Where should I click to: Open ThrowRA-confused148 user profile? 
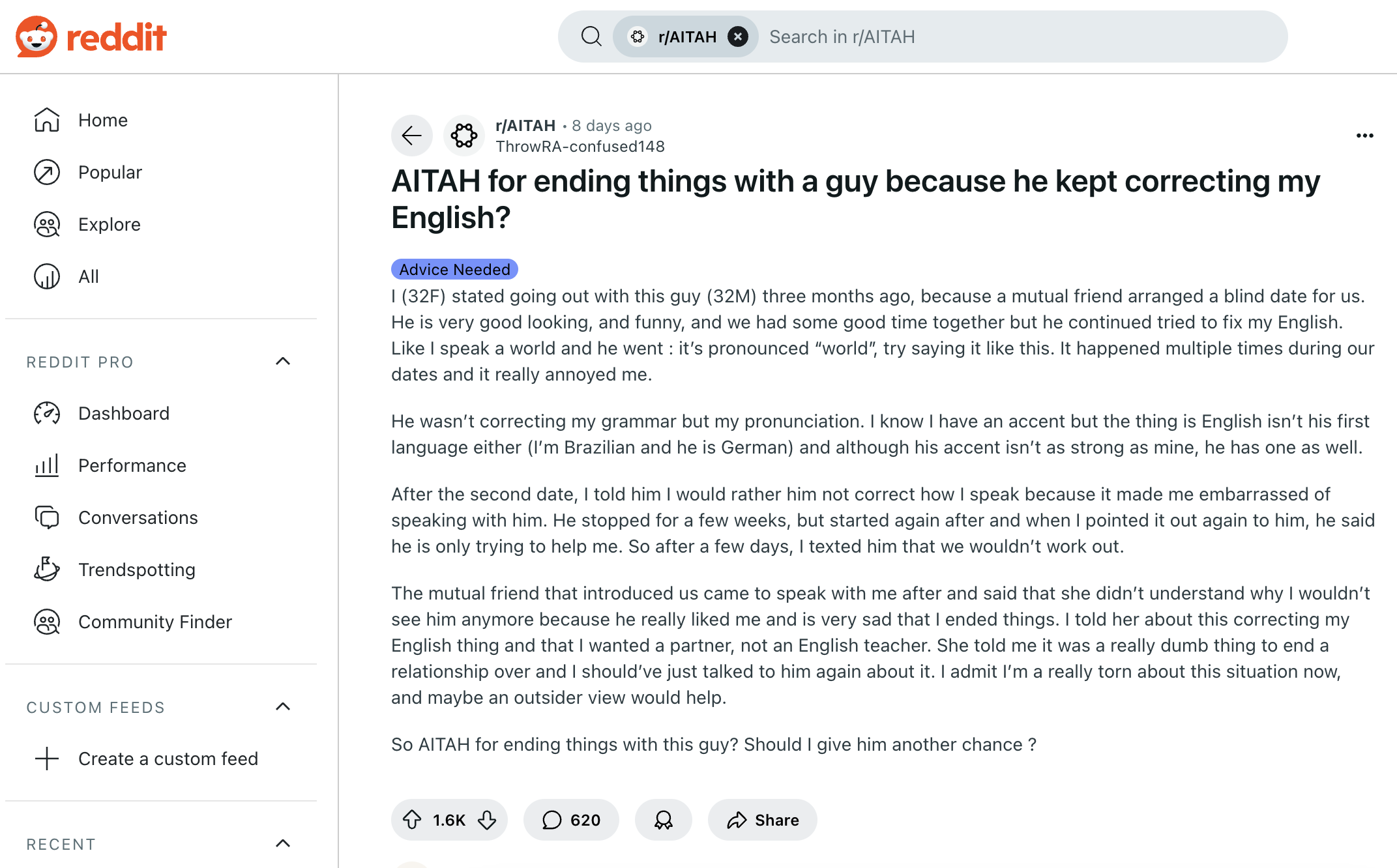coord(580,147)
